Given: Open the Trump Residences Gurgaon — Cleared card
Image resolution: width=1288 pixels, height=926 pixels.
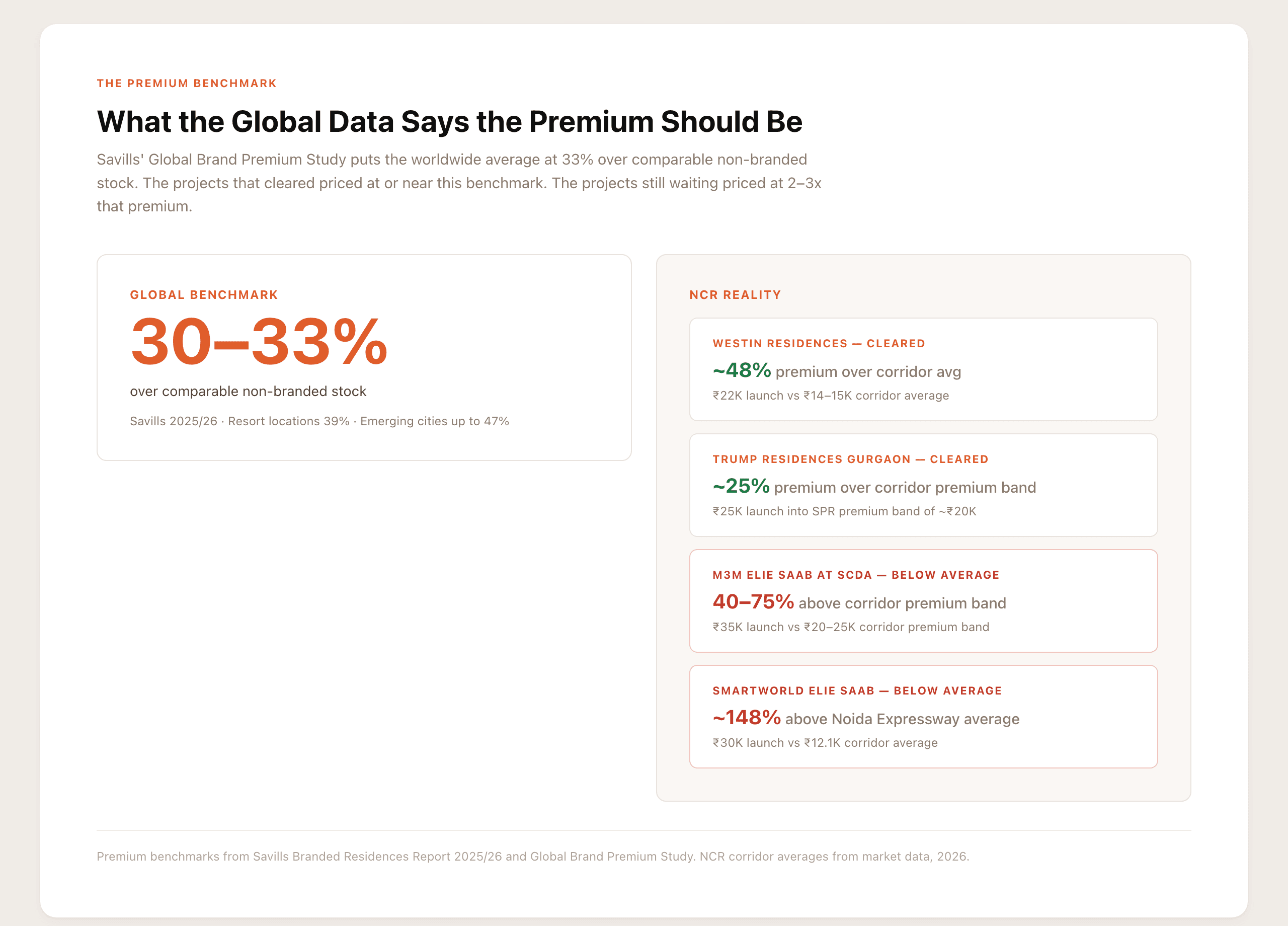Looking at the screenshot, I should click(923, 485).
